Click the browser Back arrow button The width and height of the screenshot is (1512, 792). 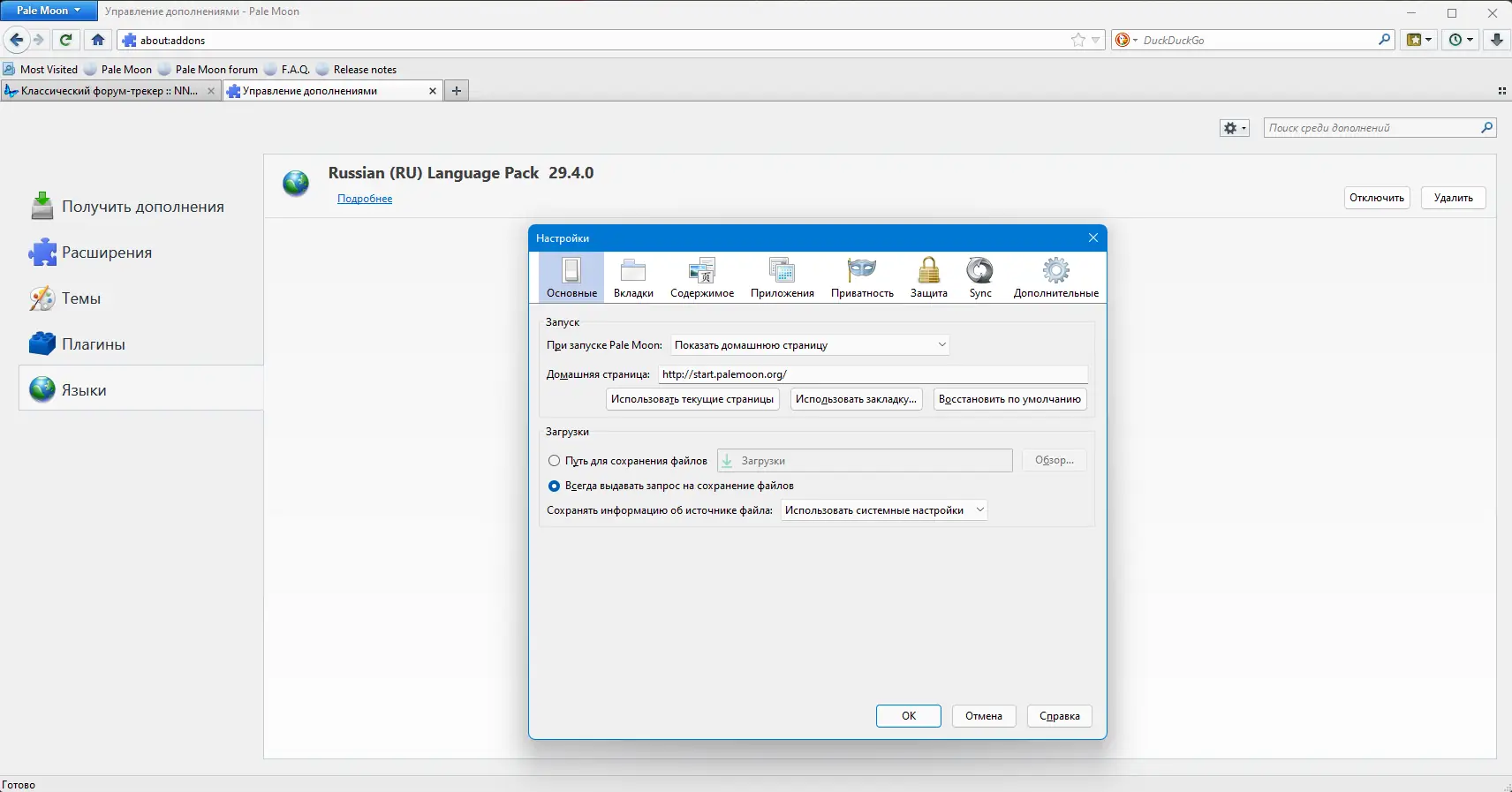click(16, 40)
